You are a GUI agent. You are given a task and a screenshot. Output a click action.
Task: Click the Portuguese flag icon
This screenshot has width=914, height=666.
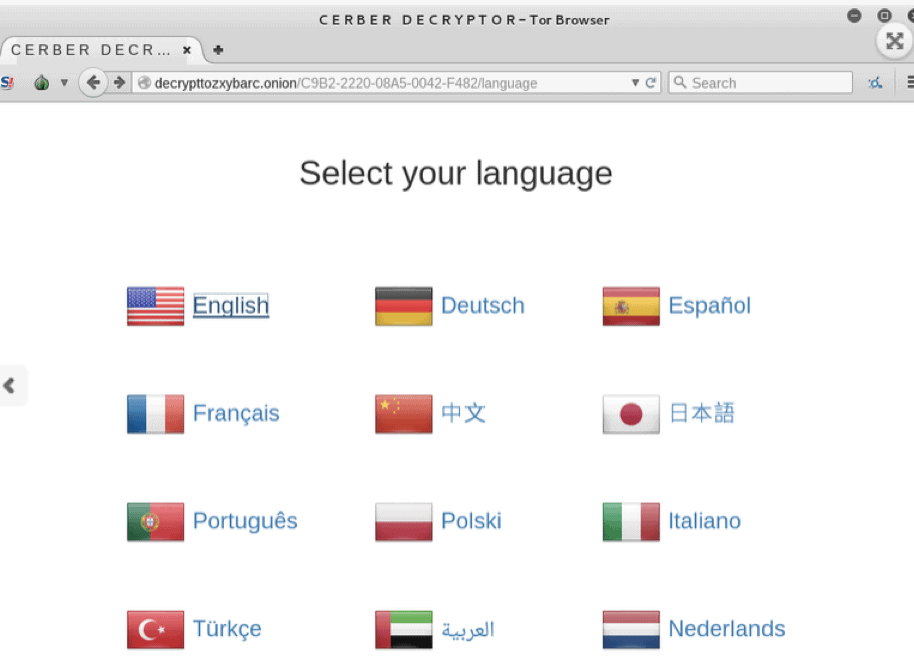point(155,521)
